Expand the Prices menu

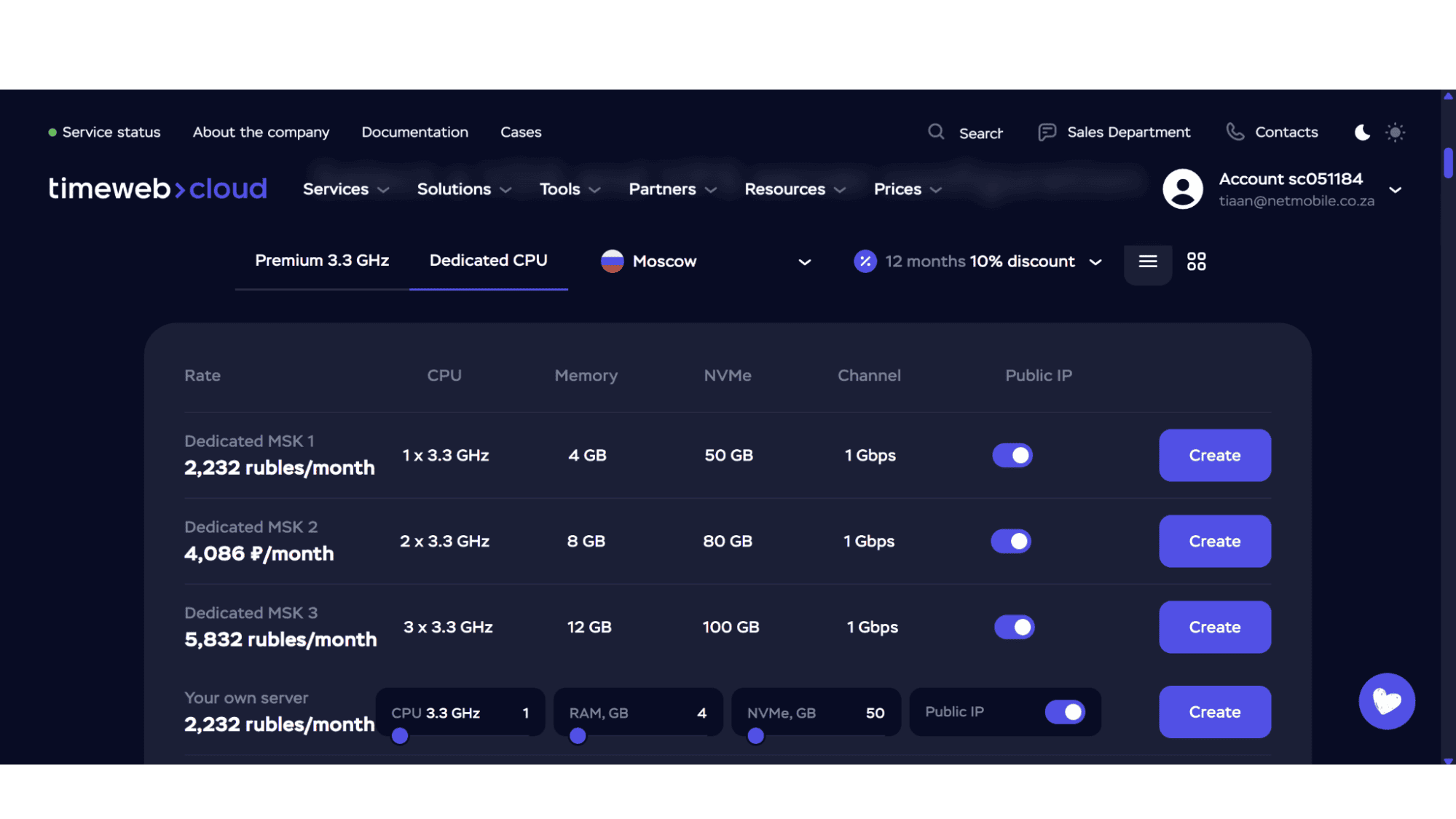908,189
